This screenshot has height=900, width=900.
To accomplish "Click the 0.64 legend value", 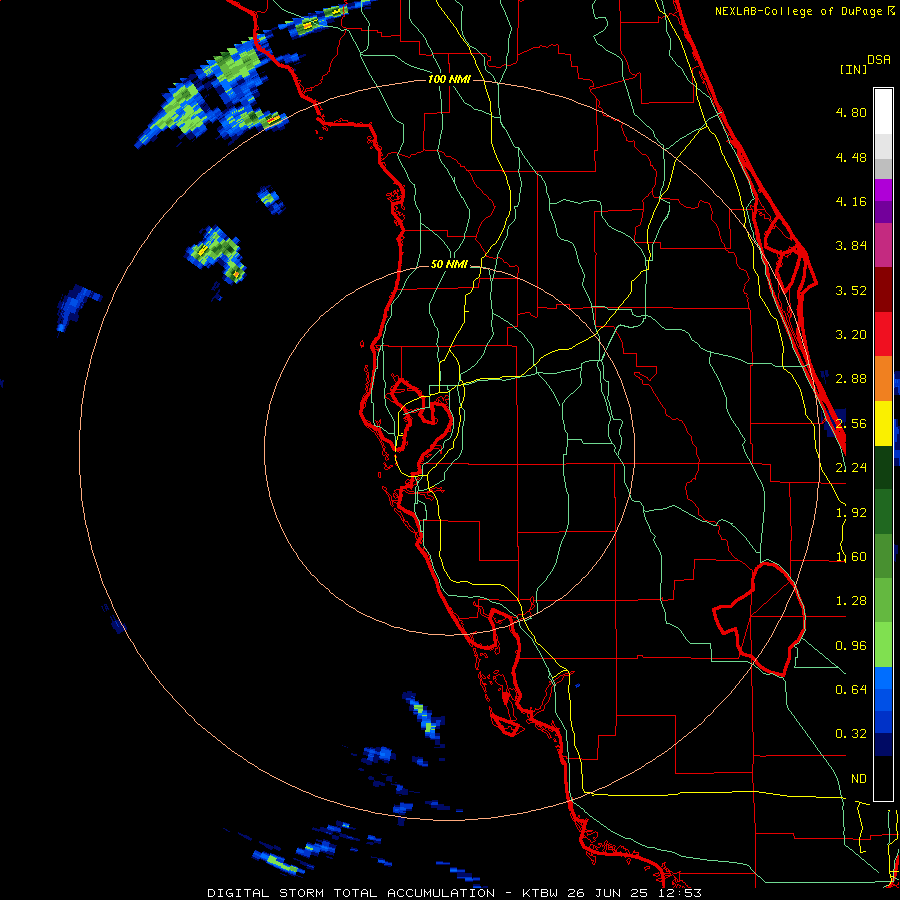I will click(851, 690).
